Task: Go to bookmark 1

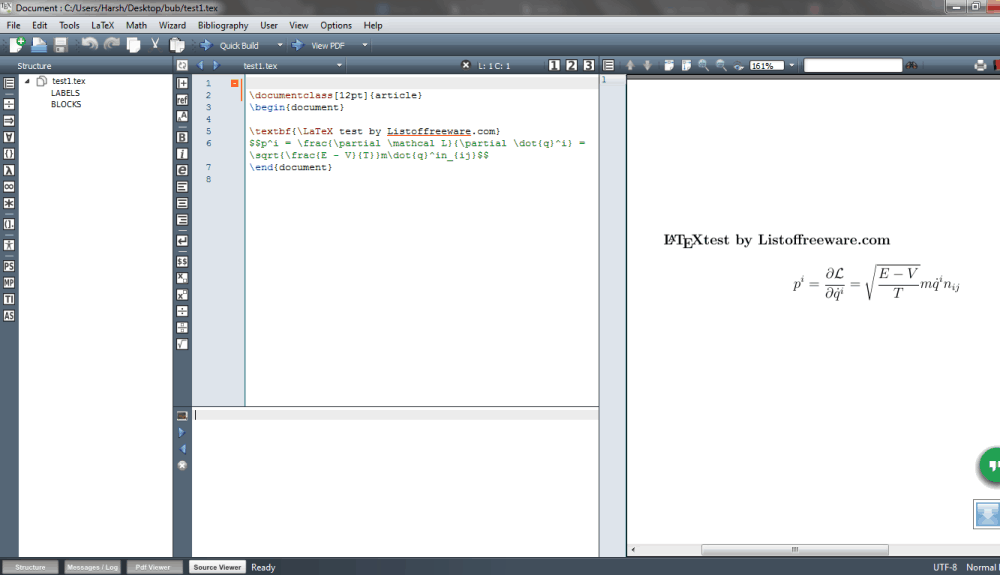Action: coord(554,65)
